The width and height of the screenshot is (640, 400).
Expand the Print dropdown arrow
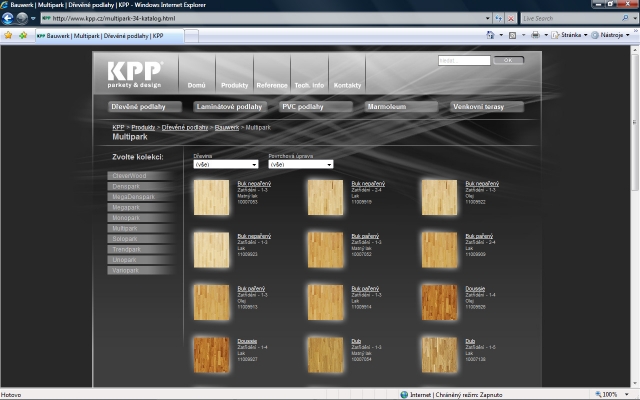coord(546,35)
